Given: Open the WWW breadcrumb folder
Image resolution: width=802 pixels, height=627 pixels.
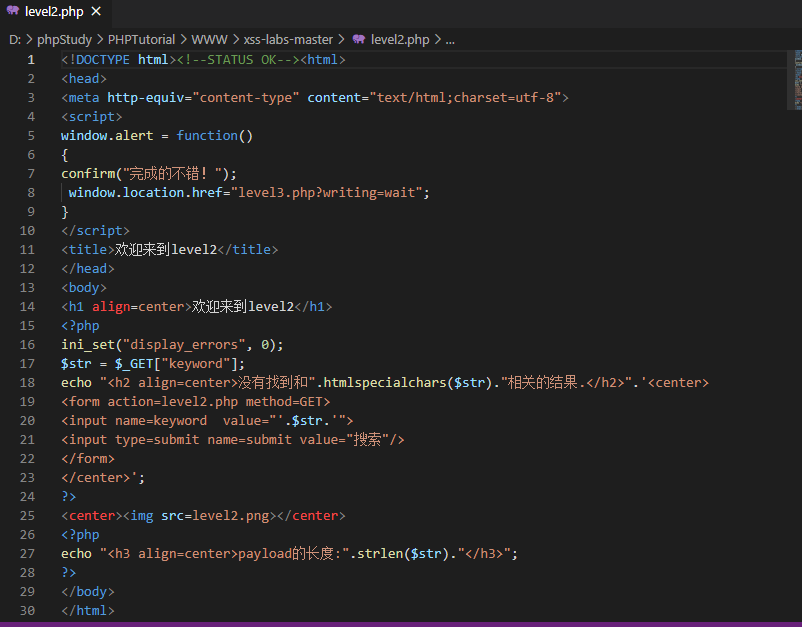Looking at the screenshot, I should [209, 39].
